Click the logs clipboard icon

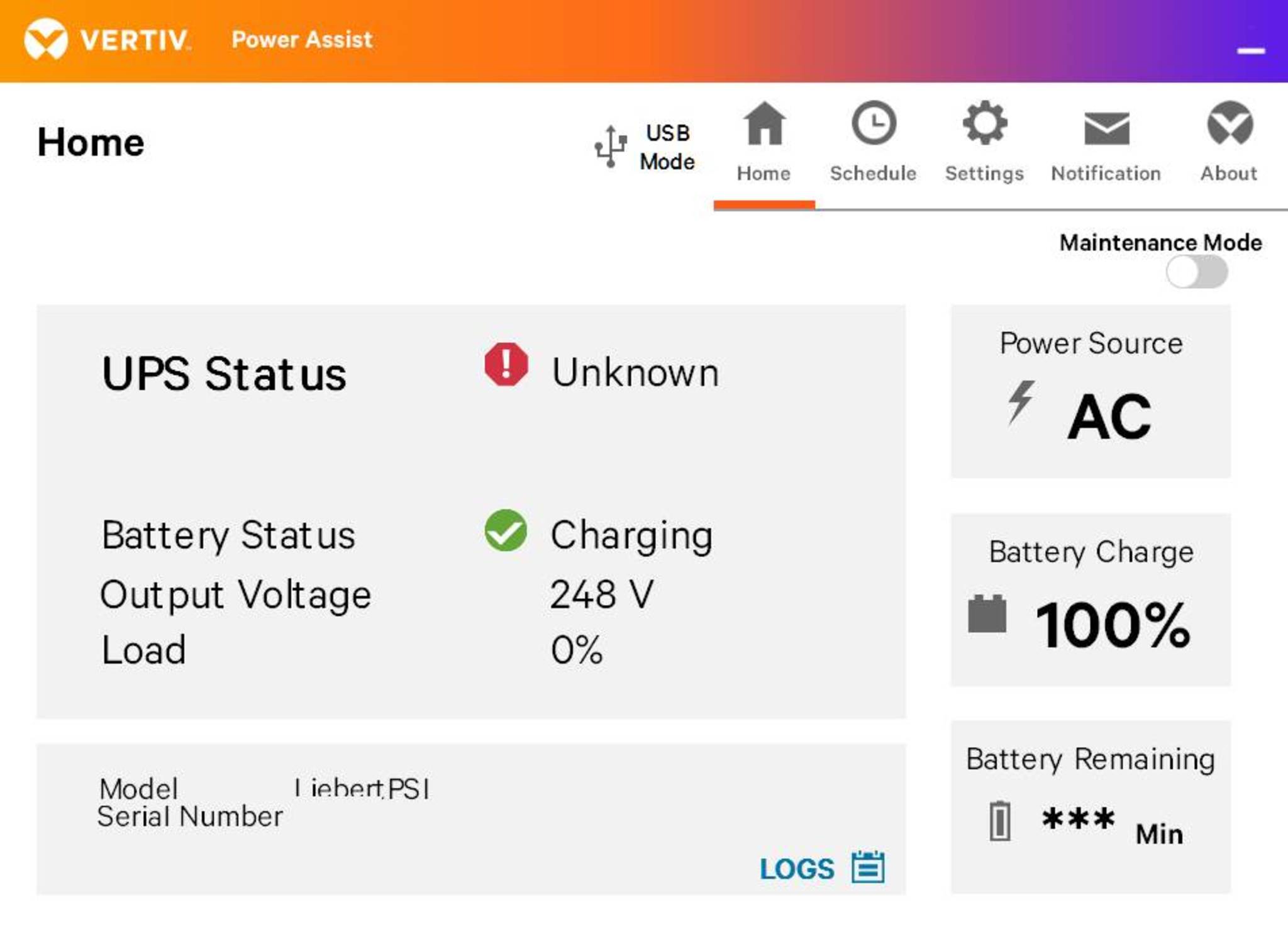click(868, 867)
